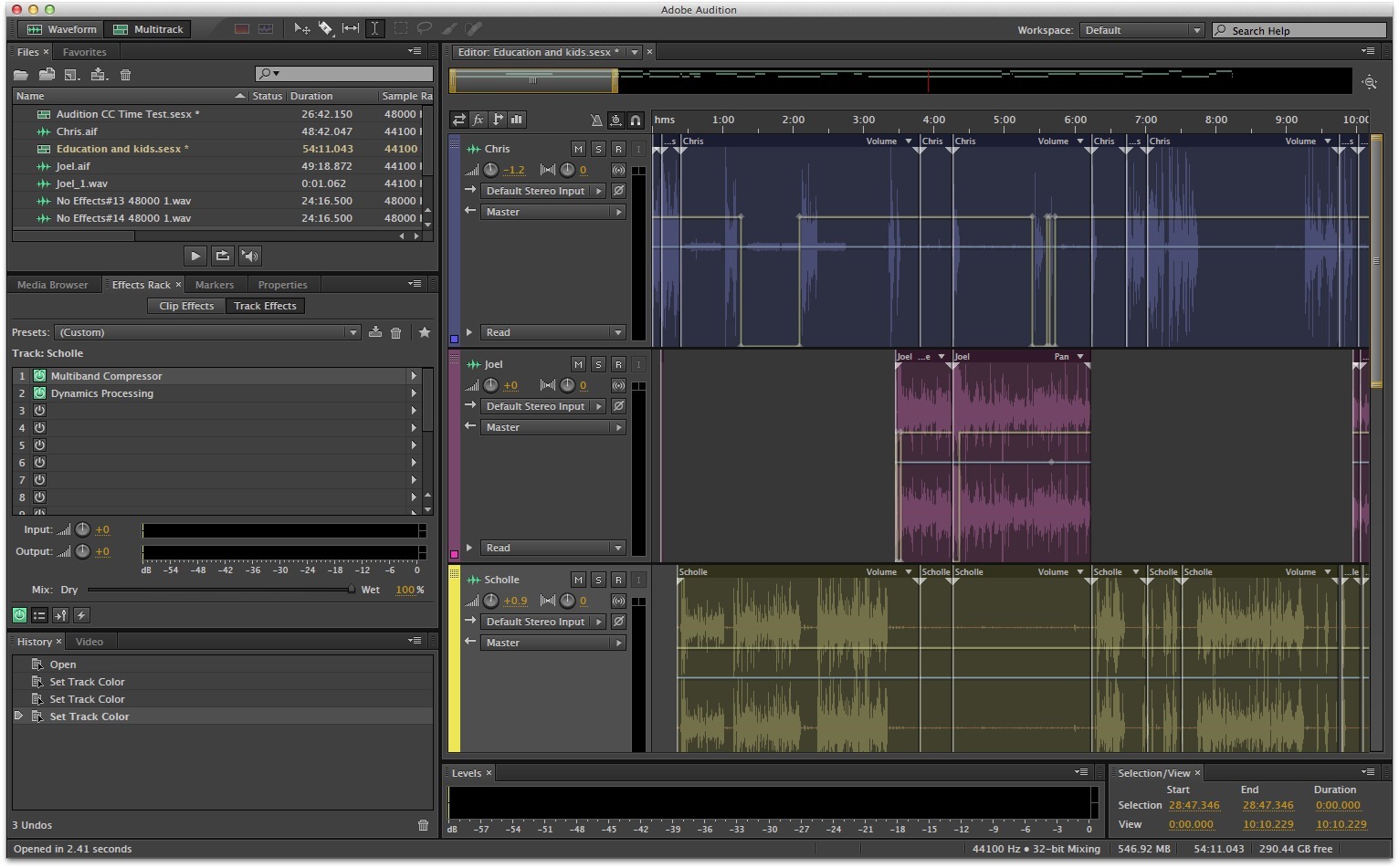Show track EQ controls button
The width and height of the screenshot is (1399, 868).
[517, 120]
